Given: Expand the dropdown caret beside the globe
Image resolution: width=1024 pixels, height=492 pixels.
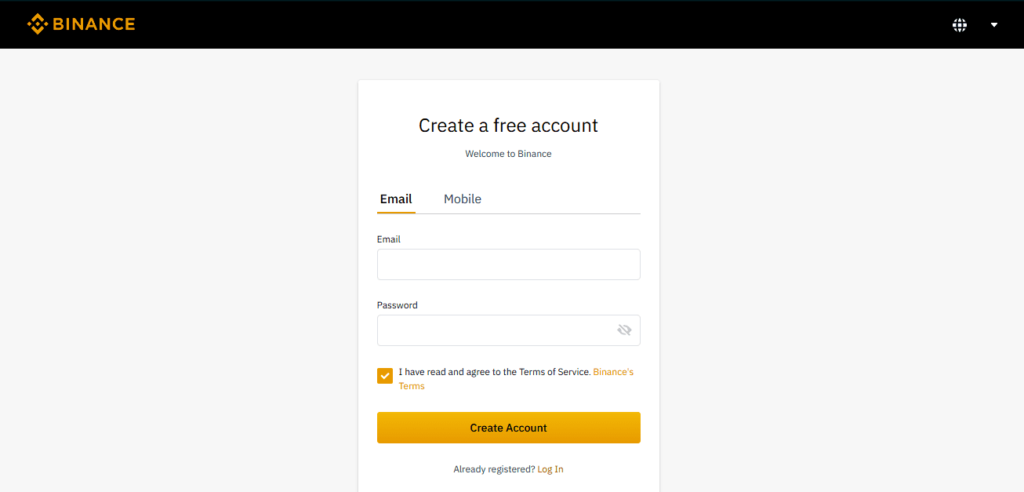Looking at the screenshot, I should pos(994,25).
